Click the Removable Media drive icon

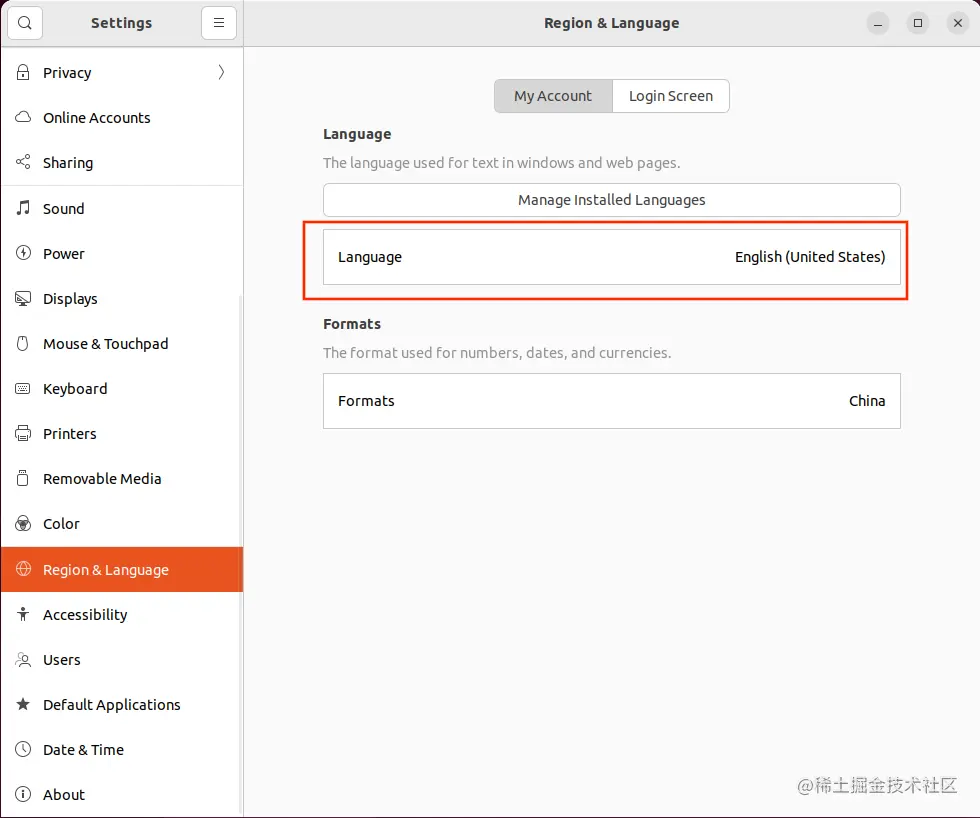coord(23,478)
